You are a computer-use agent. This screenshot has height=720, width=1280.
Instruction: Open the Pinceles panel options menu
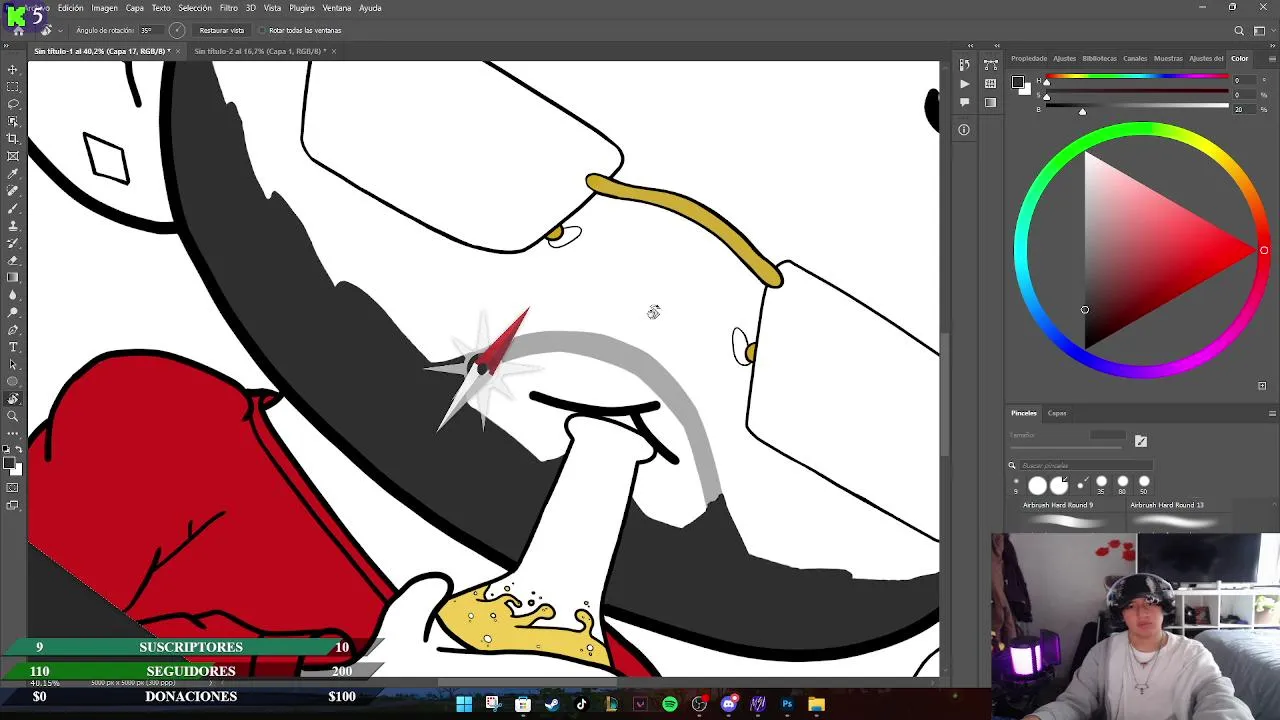(1272, 413)
